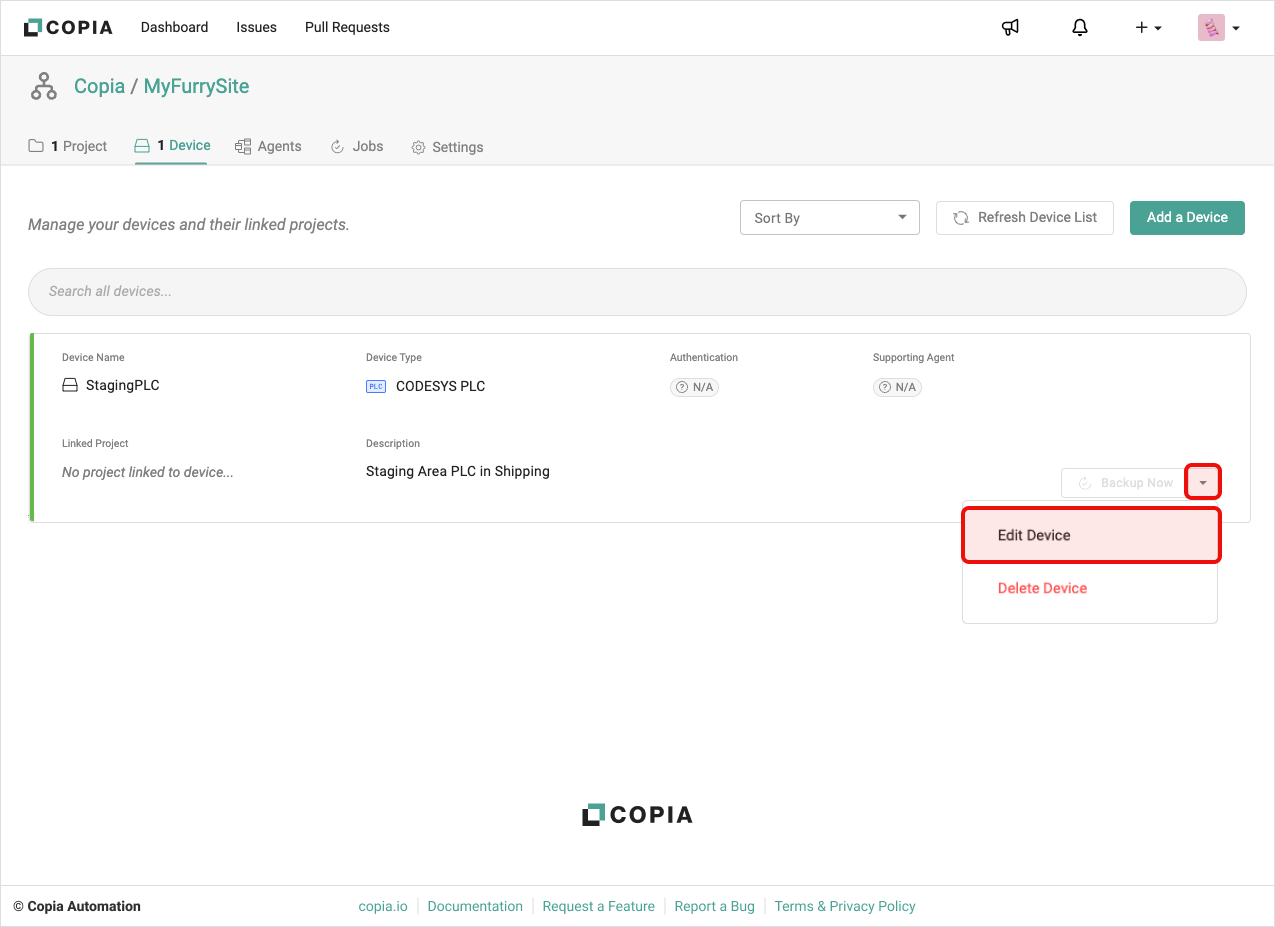Click Refresh Device List button
The width and height of the screenshot is (1275, 927).
[1024, 218]
